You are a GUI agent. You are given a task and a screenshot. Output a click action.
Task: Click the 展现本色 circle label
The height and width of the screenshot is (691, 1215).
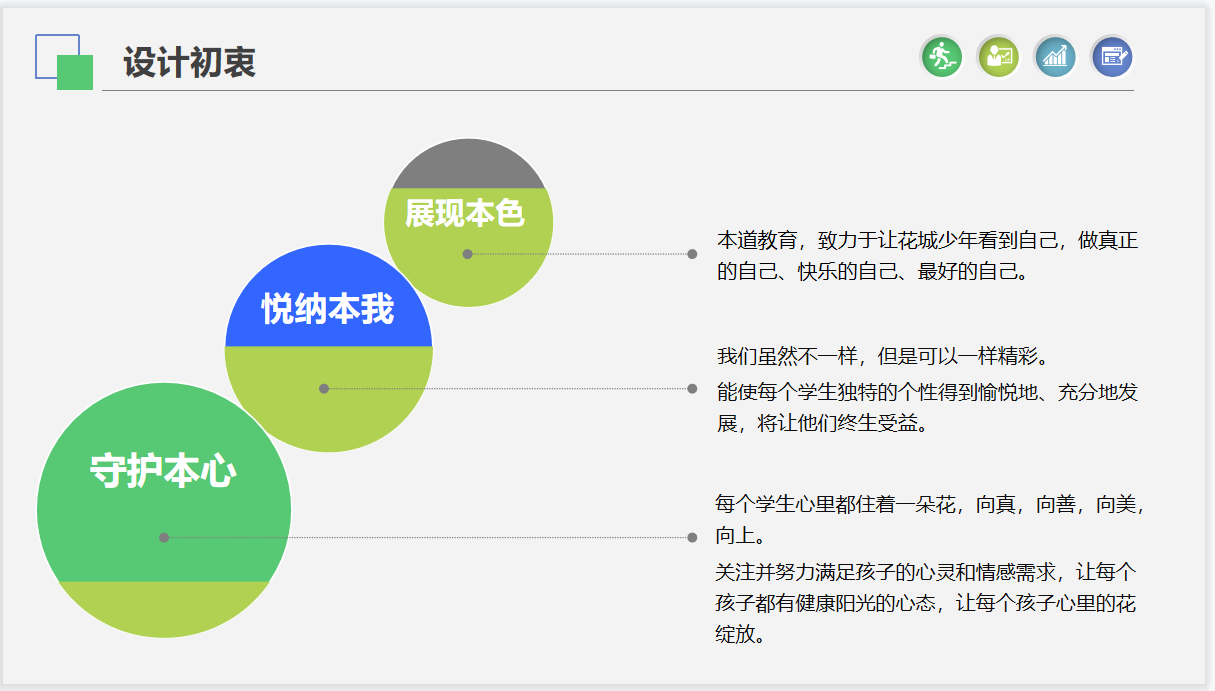[465, 213]
